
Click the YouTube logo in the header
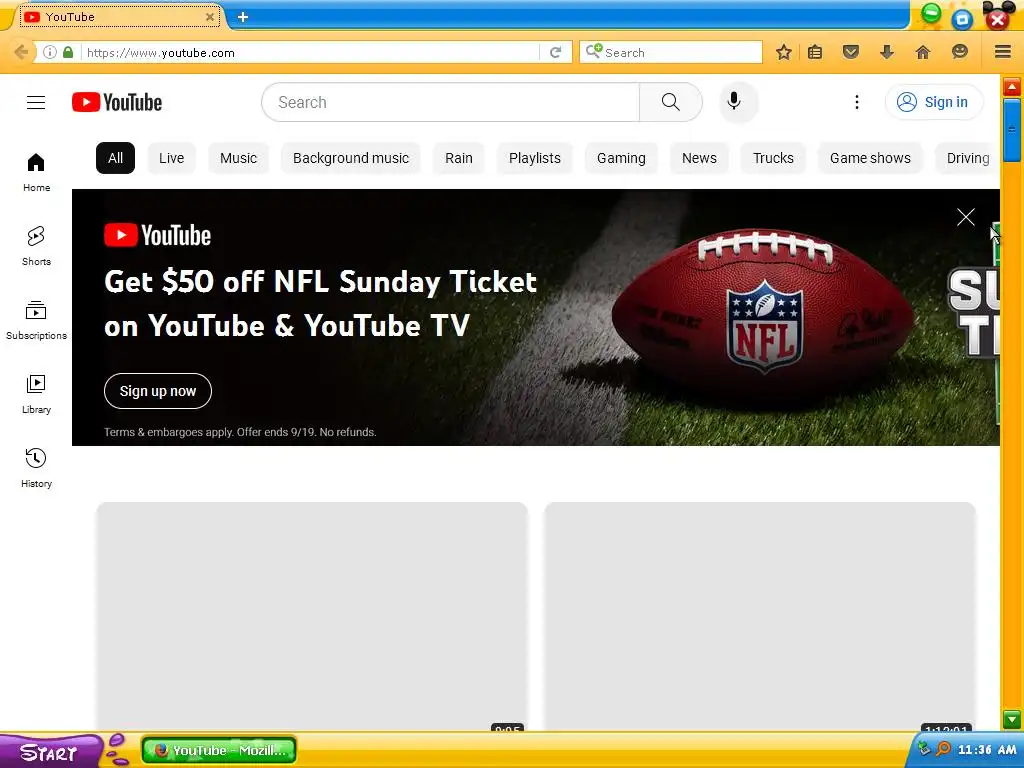pos(117,103)
